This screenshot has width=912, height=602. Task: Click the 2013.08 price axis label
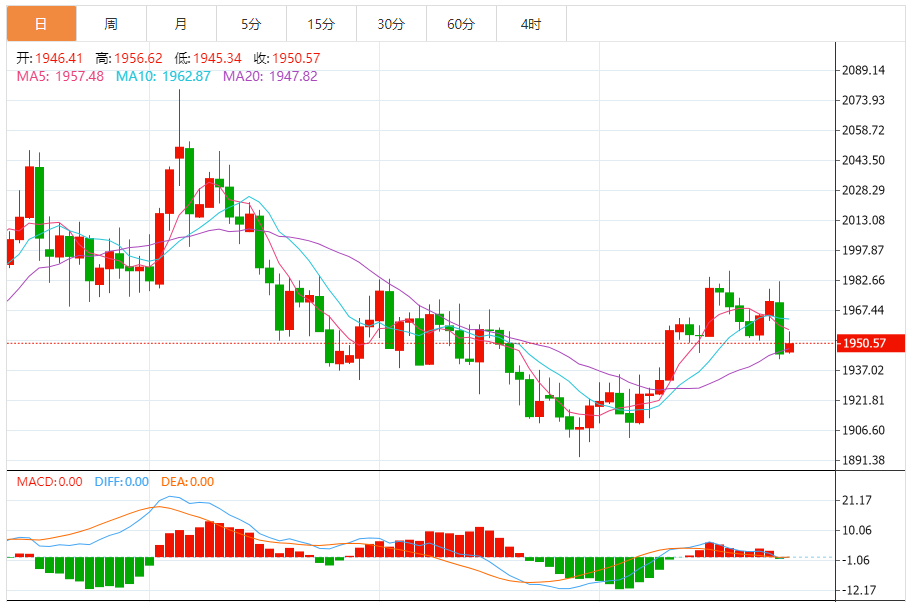[863, 220]
